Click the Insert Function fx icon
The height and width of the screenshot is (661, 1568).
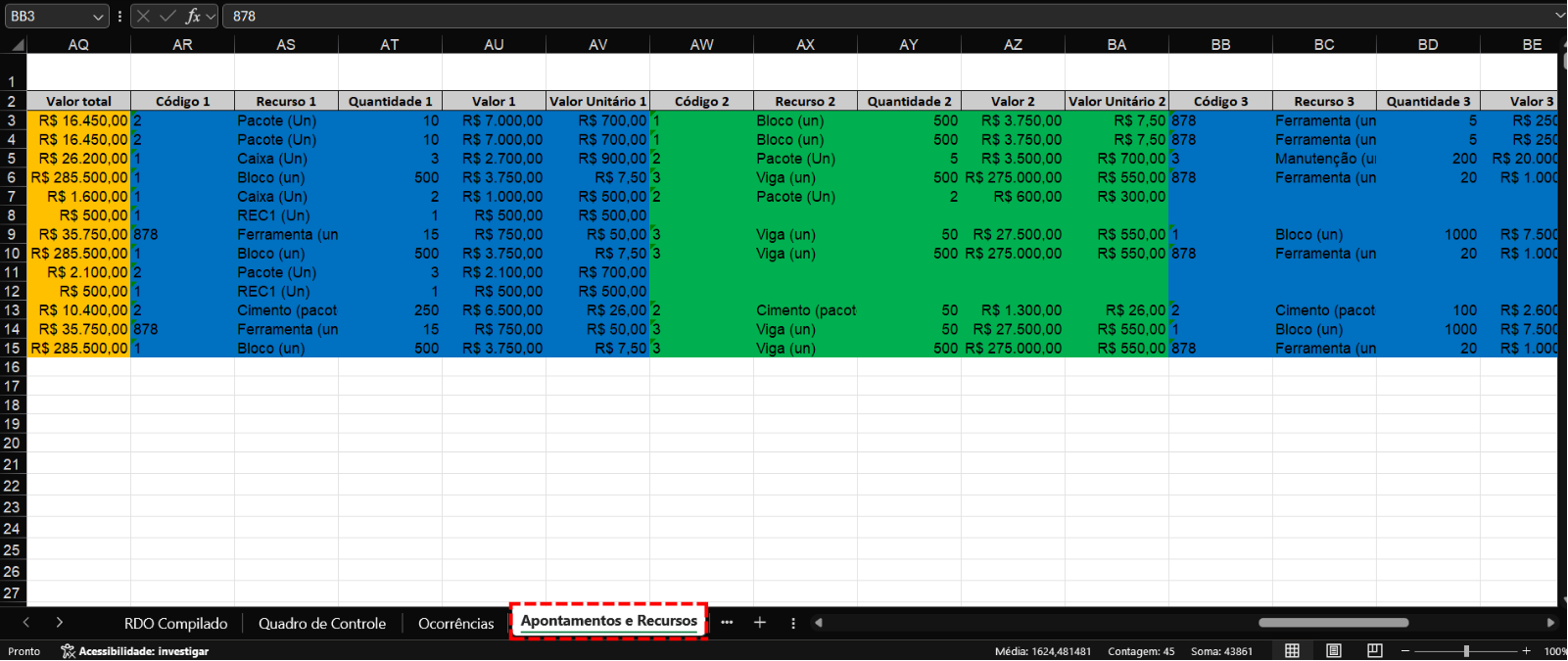[193, 16]
